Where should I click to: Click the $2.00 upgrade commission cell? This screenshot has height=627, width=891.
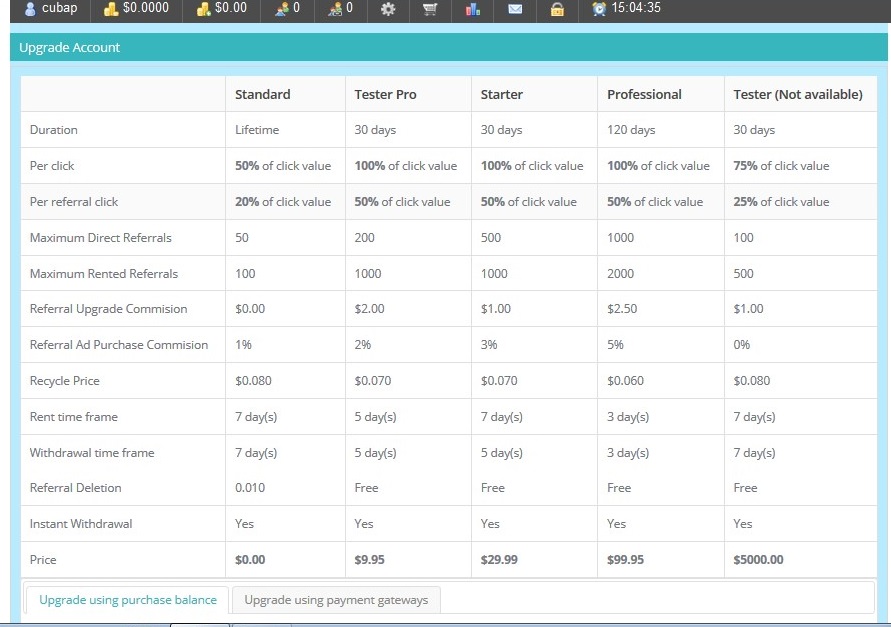369,309
